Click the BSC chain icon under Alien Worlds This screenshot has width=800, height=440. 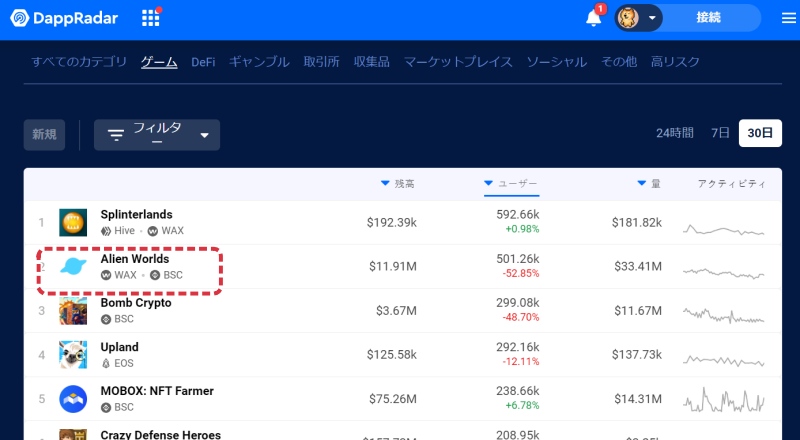(155, 275)
